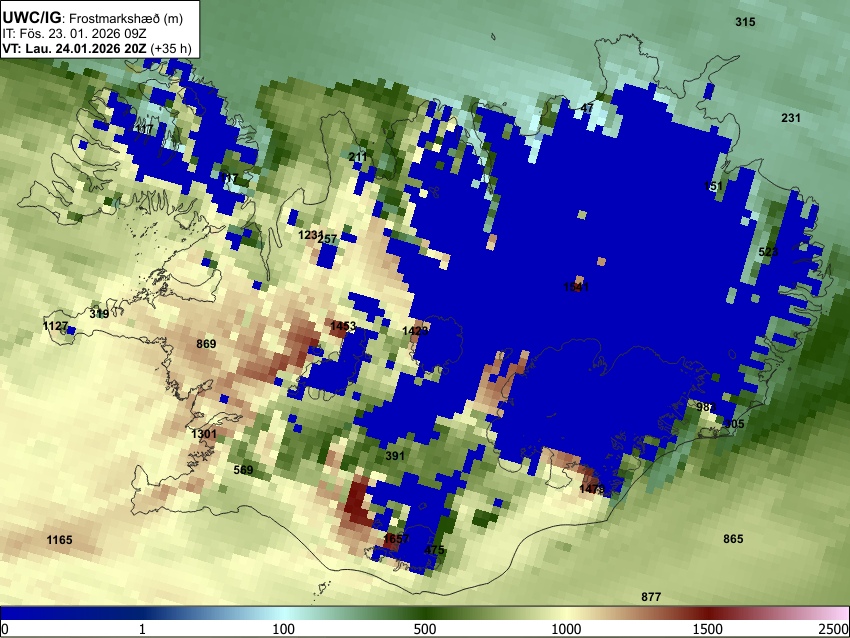Click map value 257 next to 1231
This screenshot has height=638, width=850.
click(328, 239)
